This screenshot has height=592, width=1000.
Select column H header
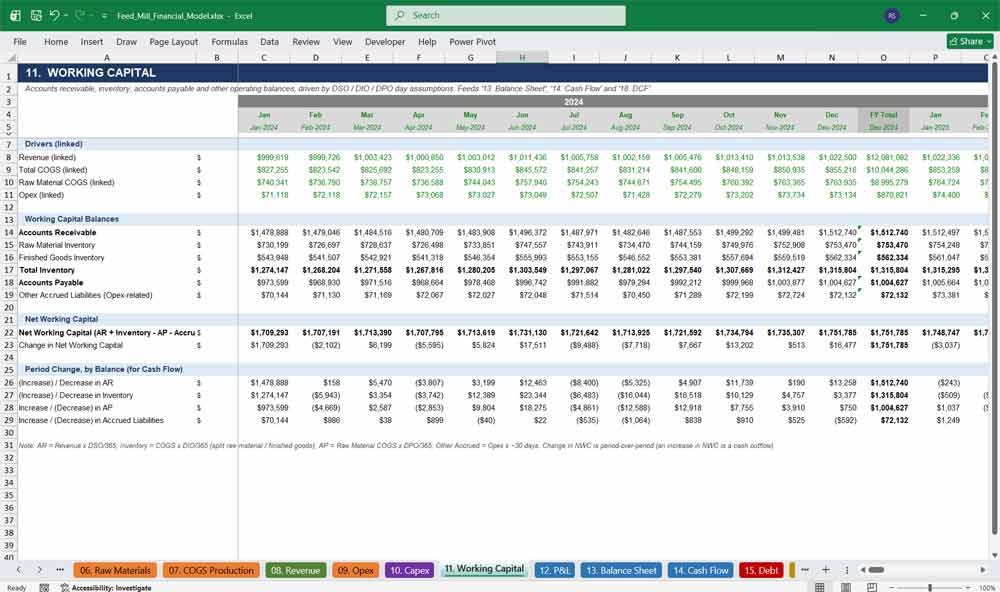coord(522,57)
